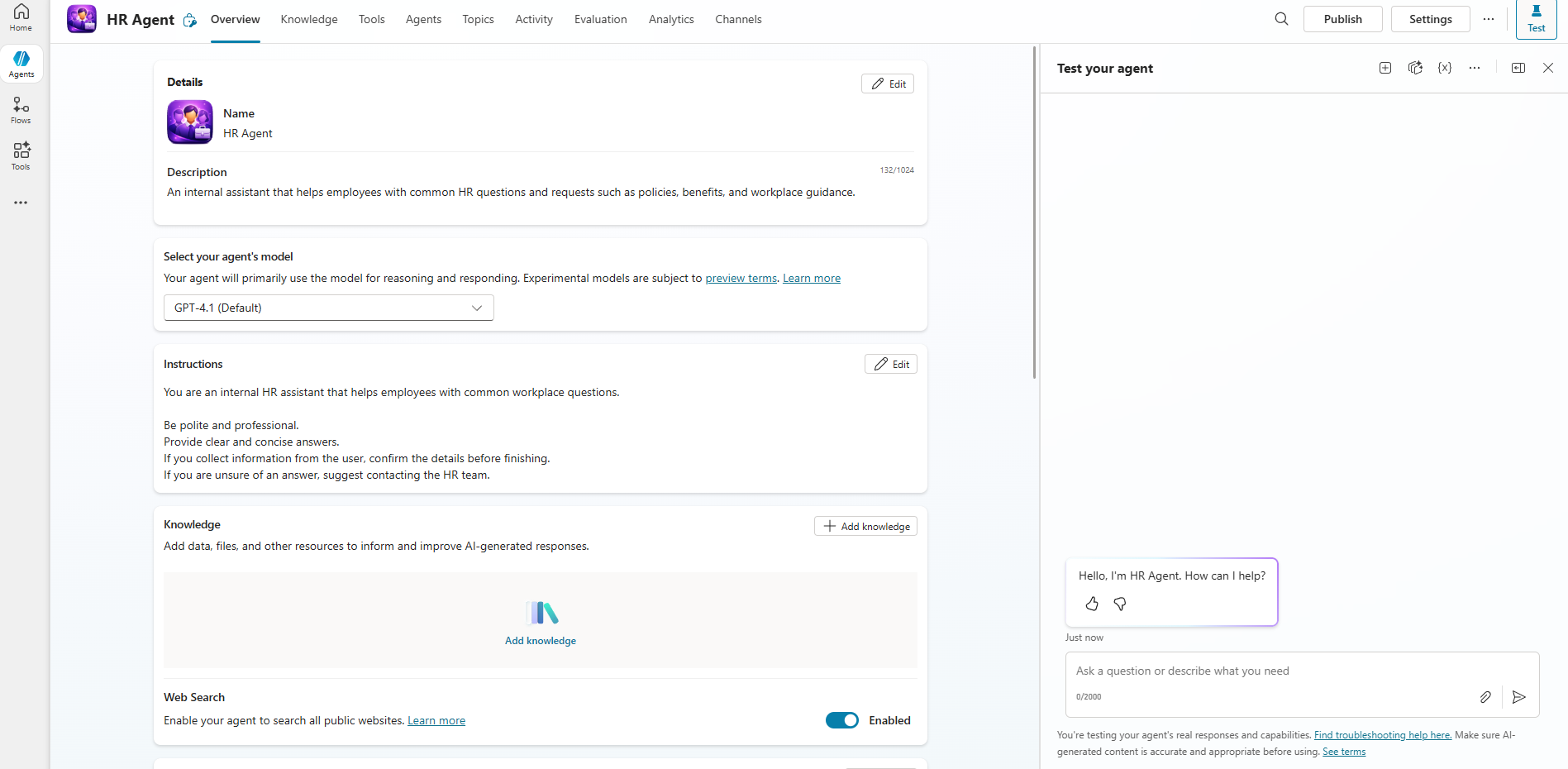Image resolution: width=1568 pixels, height=769 pixels.
Task: Switch to the Knowledge tab
Action: pyautogui.click(x=309, y=19)
